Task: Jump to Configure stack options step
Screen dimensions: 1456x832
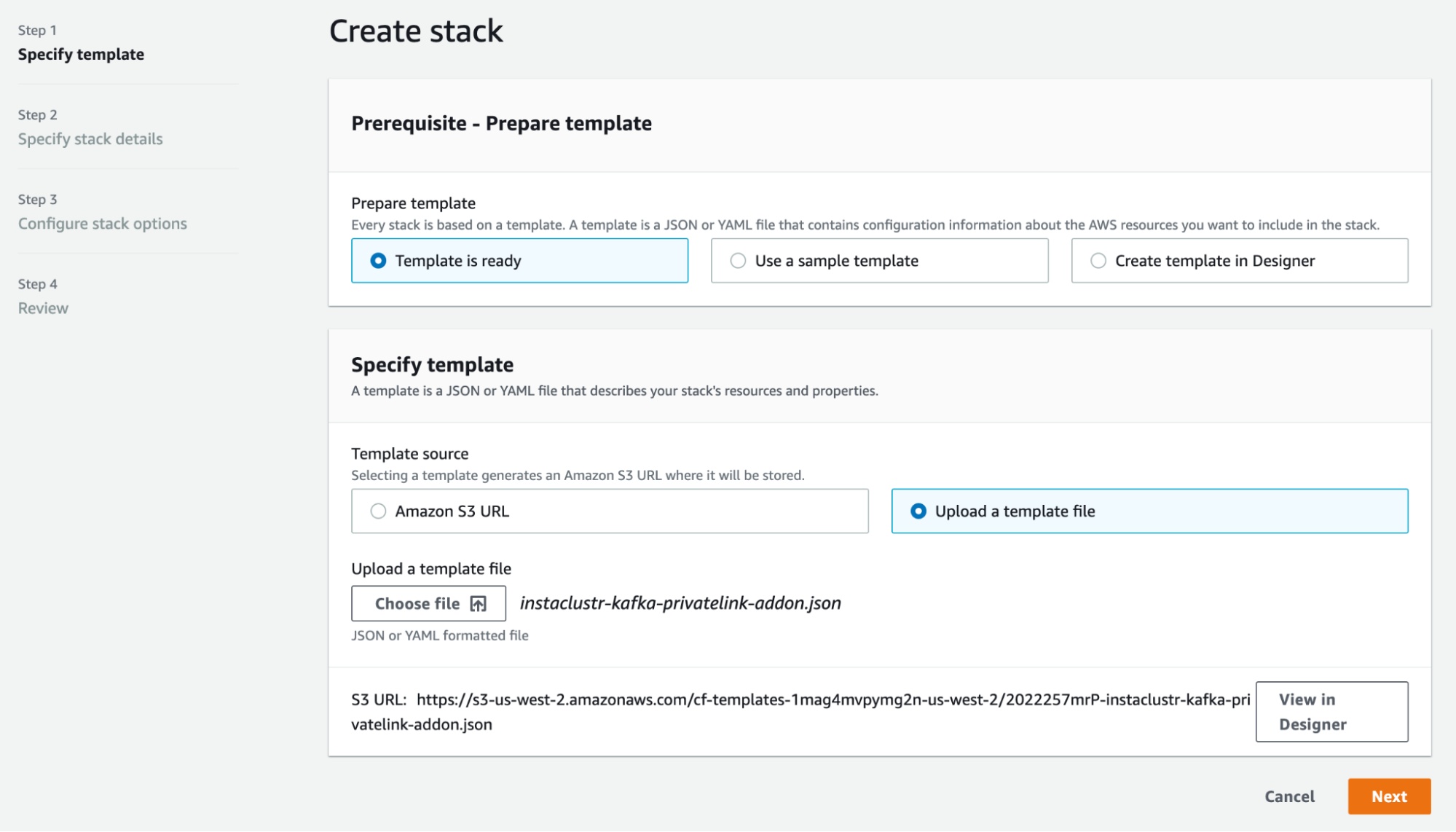Action: (102, 224)
